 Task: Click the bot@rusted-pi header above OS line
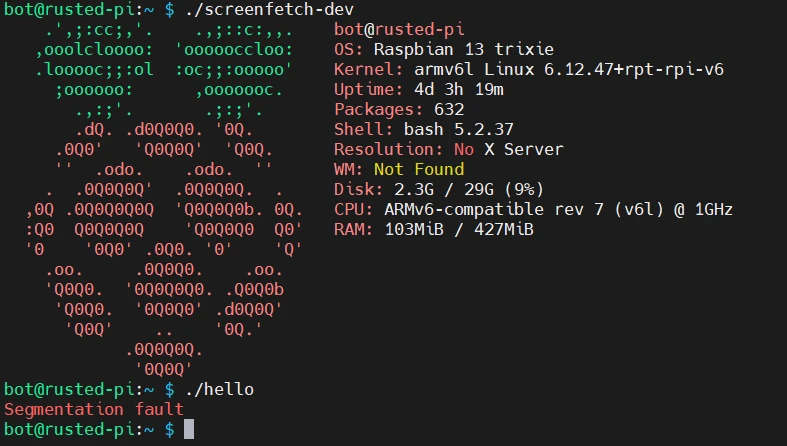click(399, 30)
